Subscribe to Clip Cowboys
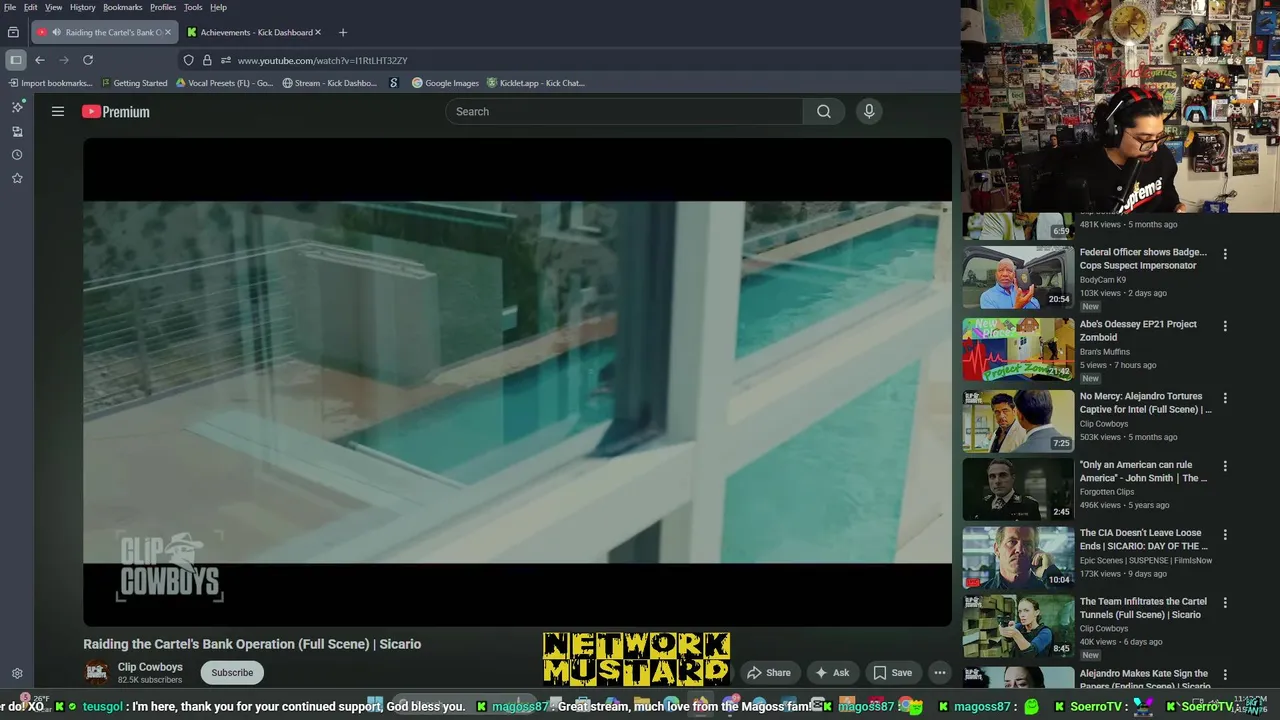This screenshot has width=1280, height=720. tap(232, 673)
